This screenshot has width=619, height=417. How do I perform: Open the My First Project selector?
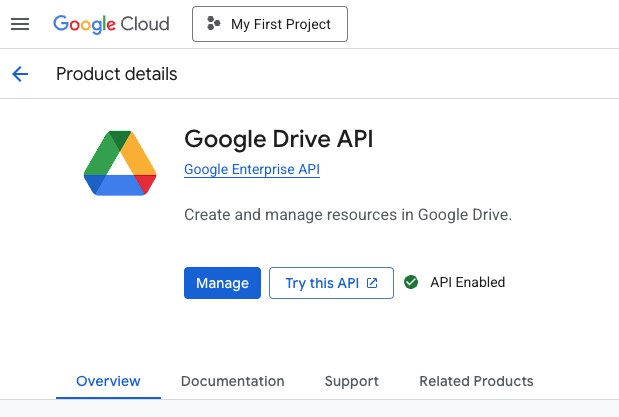coord(270,24)
